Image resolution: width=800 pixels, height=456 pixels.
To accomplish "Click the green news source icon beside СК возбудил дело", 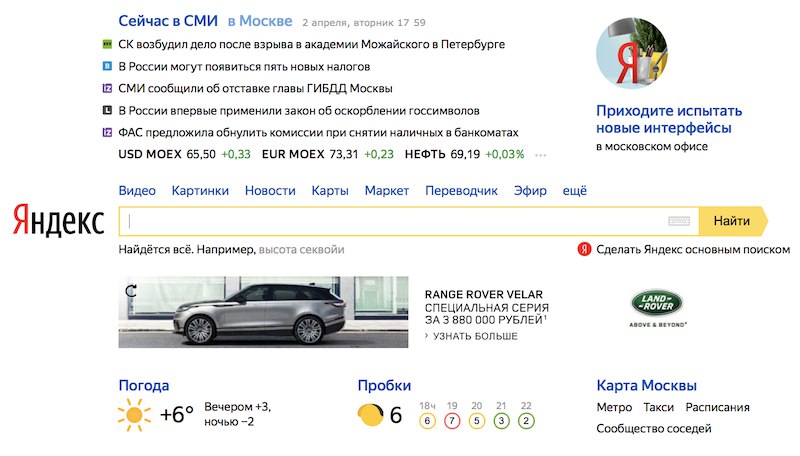I will [x=107, y=44].
